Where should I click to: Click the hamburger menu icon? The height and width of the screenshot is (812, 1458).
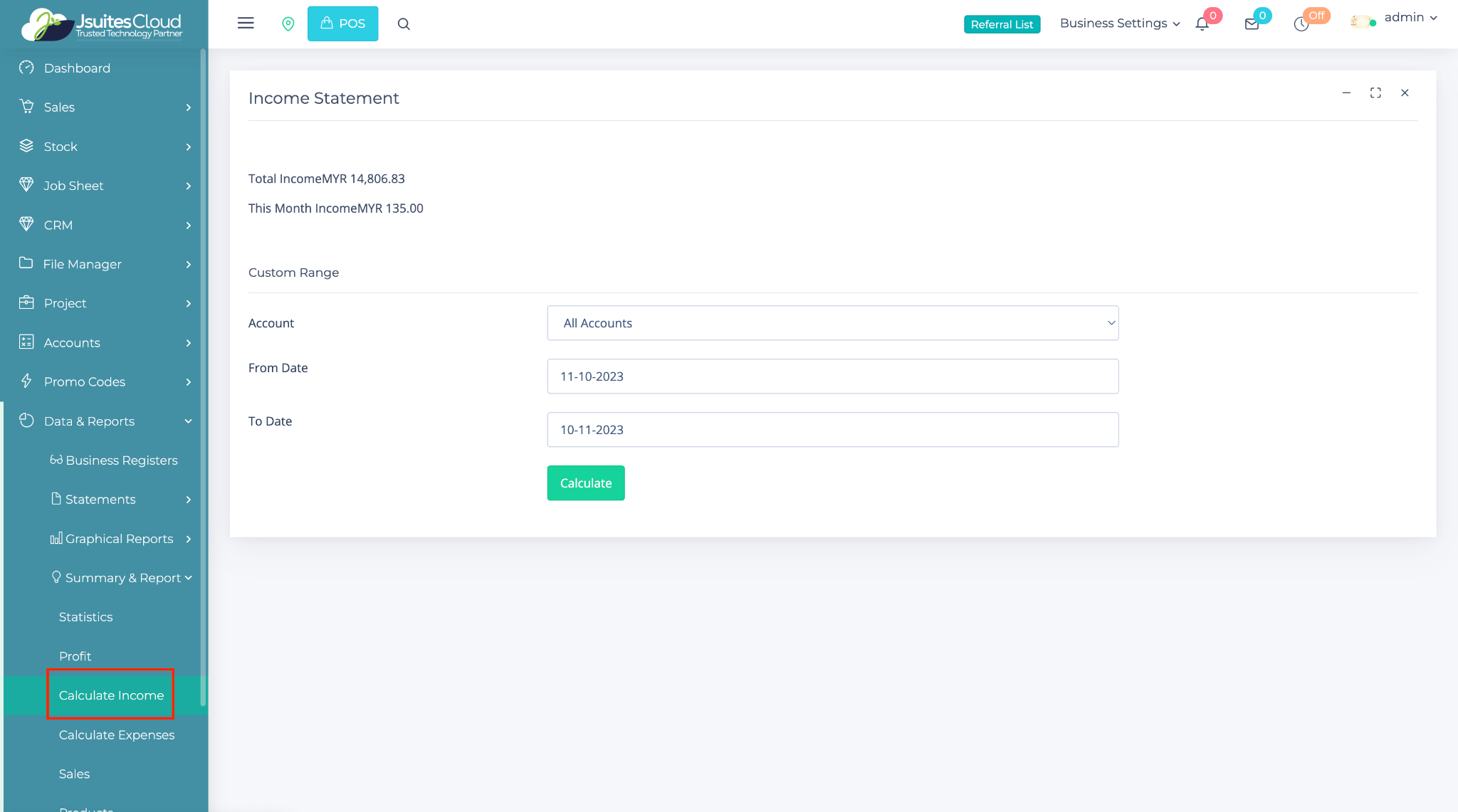[246, 23]
